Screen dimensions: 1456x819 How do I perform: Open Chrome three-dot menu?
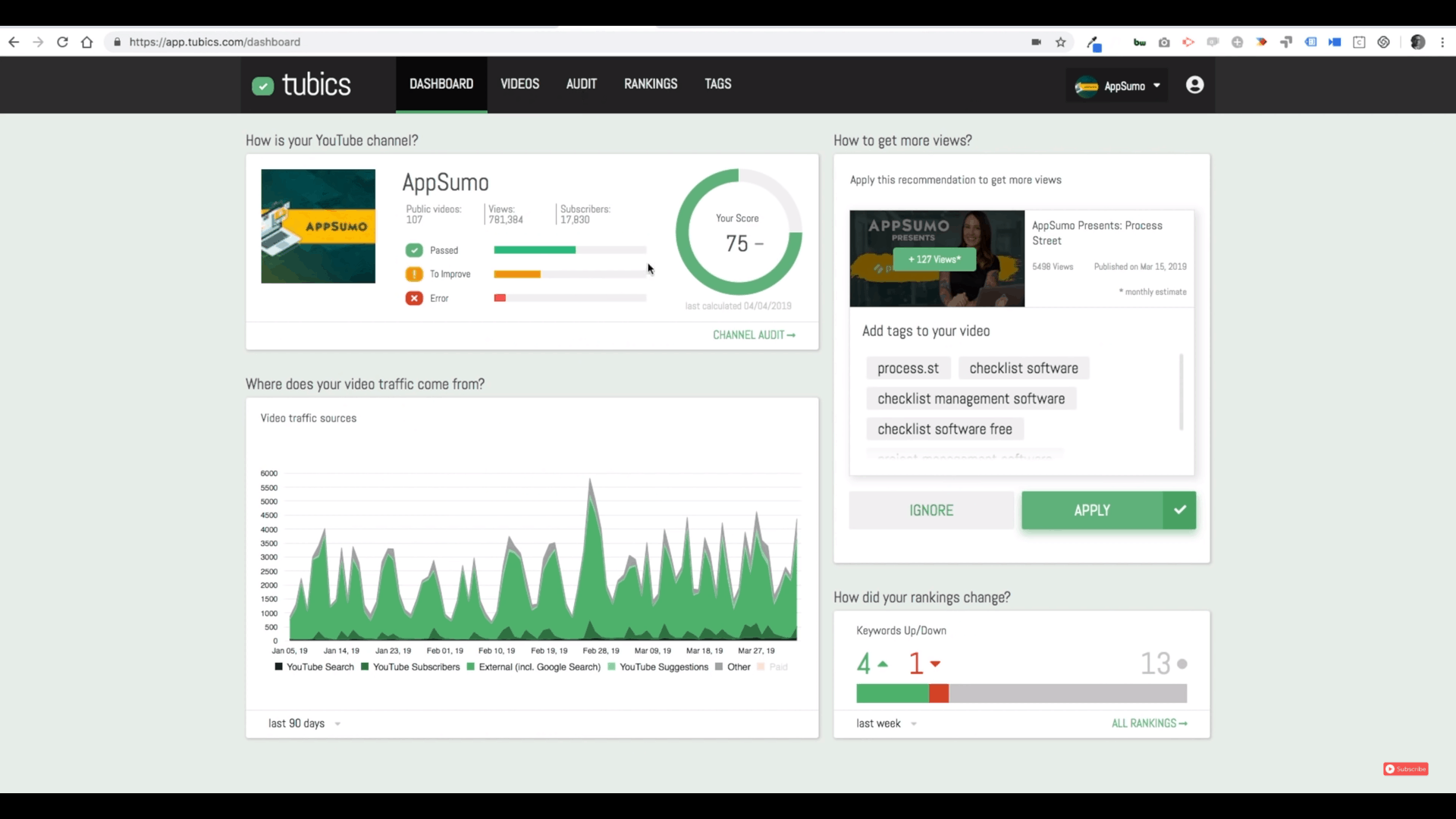[x=1442, y=42]
